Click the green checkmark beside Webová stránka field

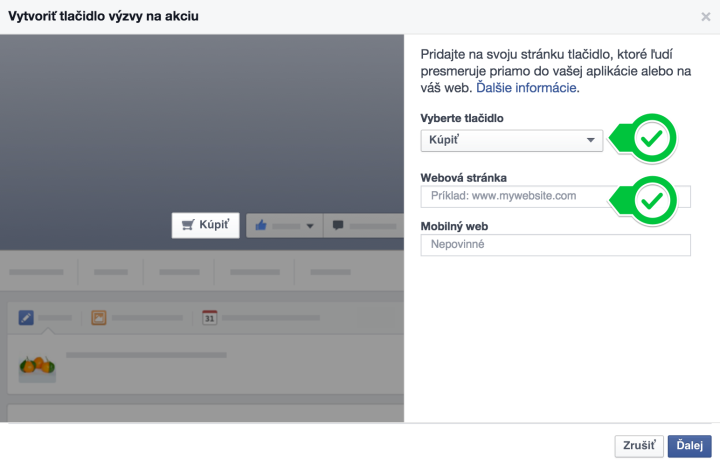[x=652, y=200]
